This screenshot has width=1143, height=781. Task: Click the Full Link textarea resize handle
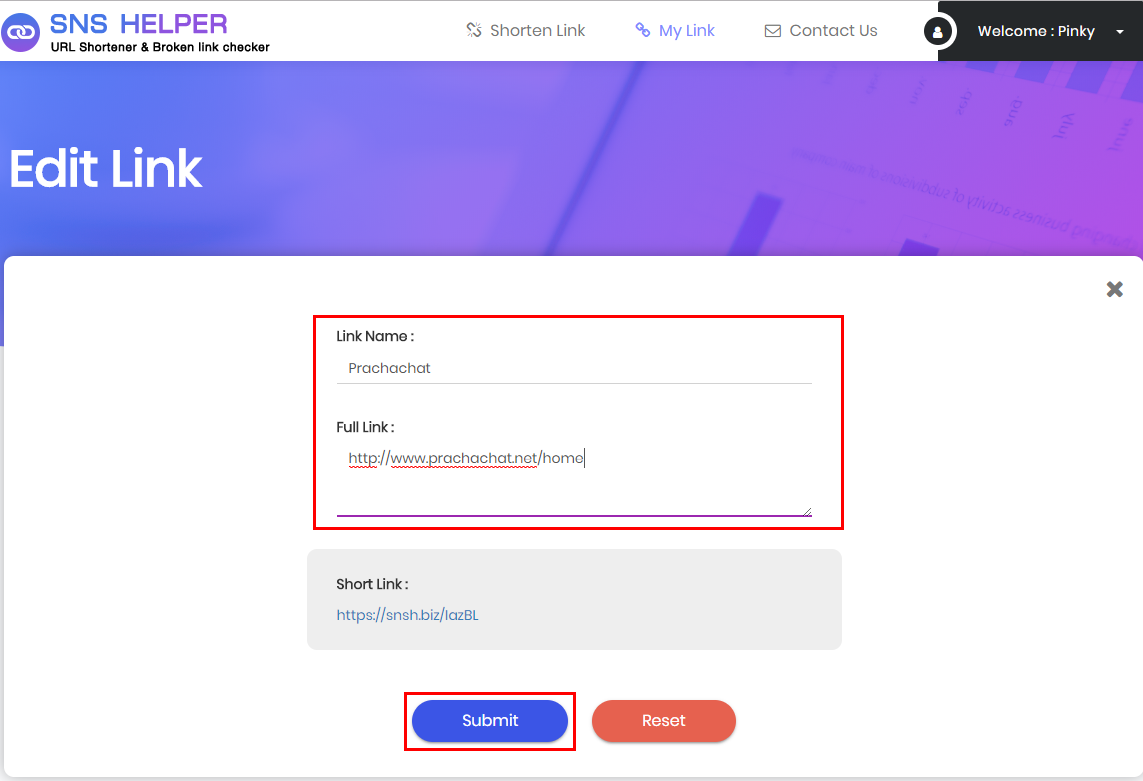pos(807,511)
